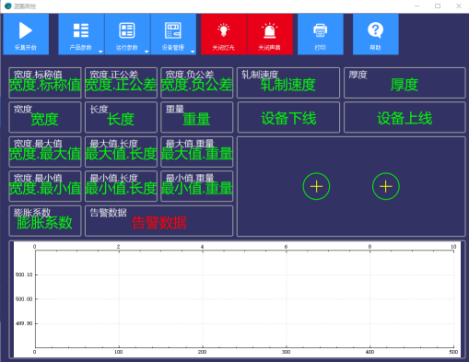Open run parameters (运行参数) icon

pyautogui.click(x=127, y=30)
